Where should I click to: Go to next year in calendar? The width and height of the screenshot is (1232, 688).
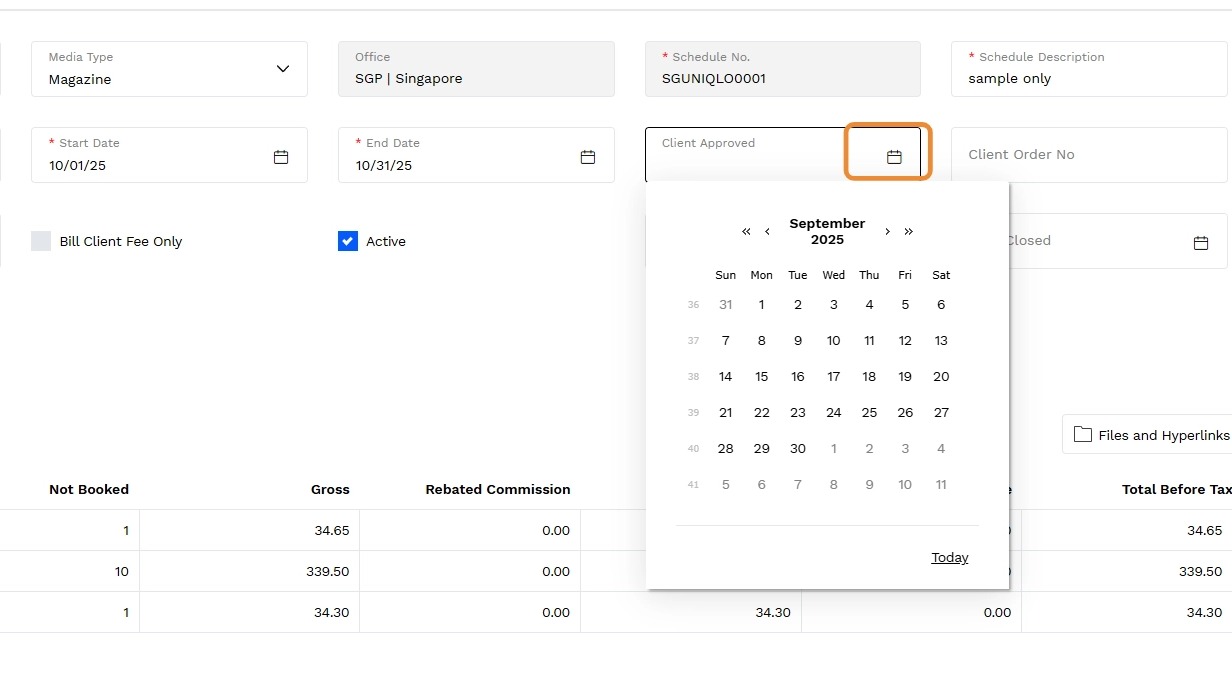[908, 232]
